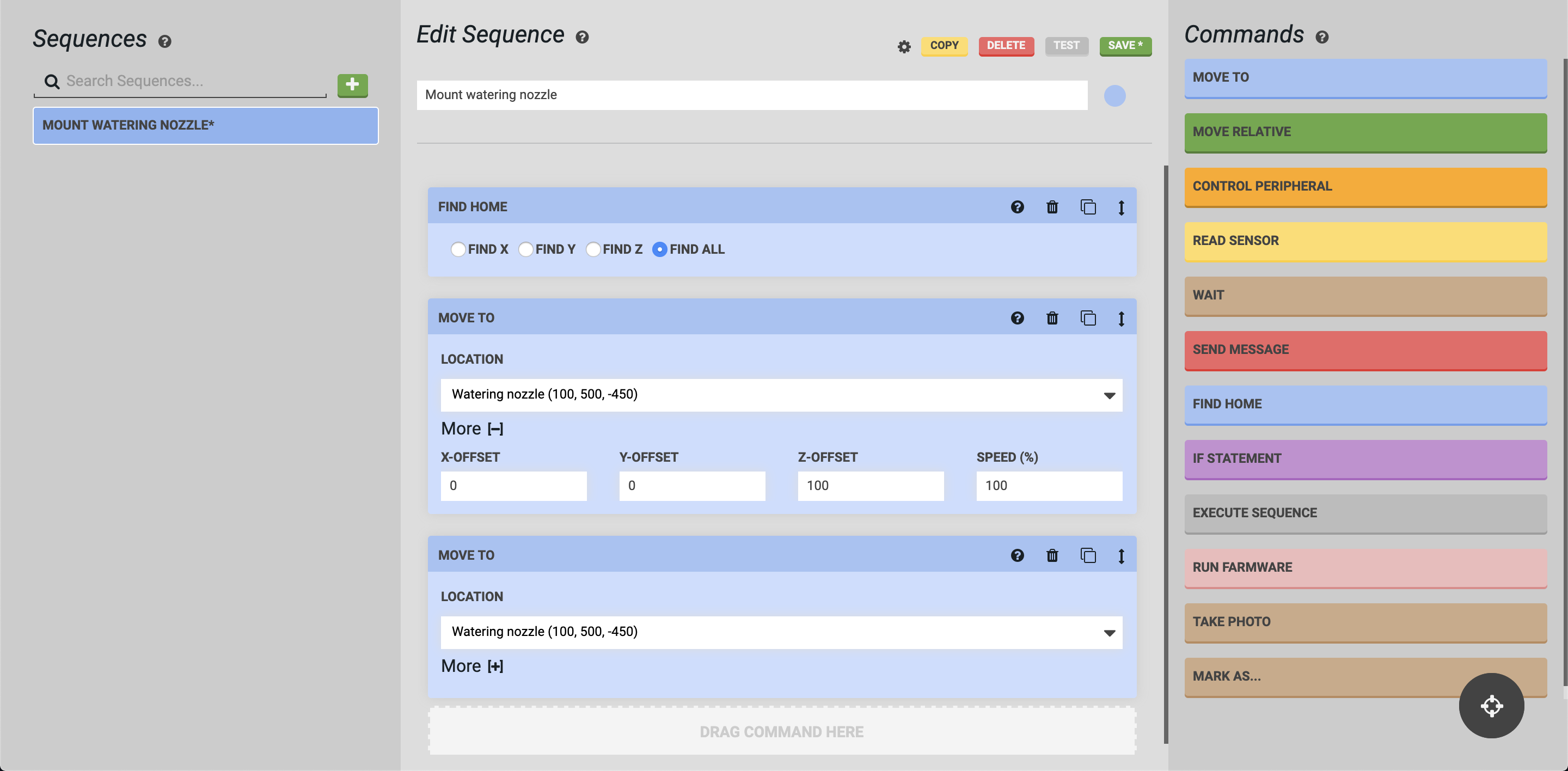
Task: Click the delete icon on first MOVE TO block
Action: click(1053, 318)
